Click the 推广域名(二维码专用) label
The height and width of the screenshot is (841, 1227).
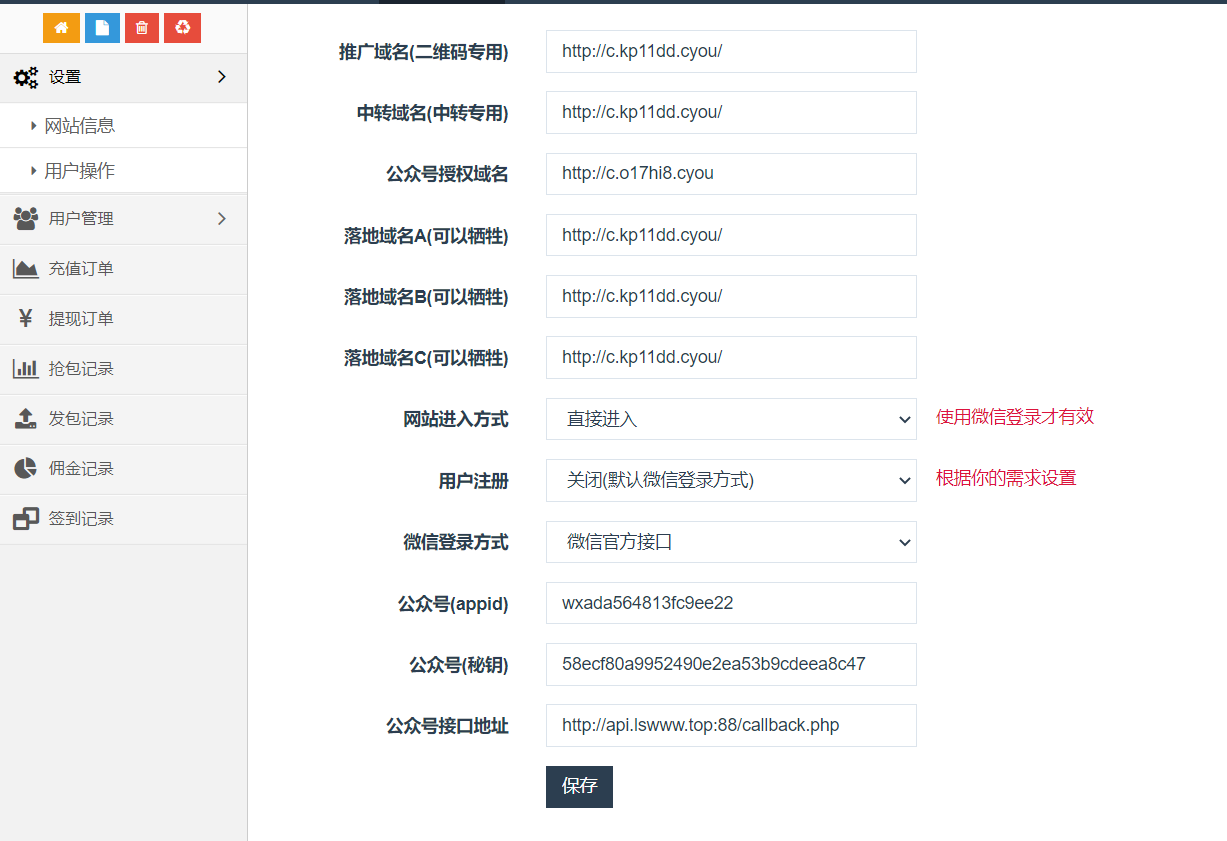point(424,52)
